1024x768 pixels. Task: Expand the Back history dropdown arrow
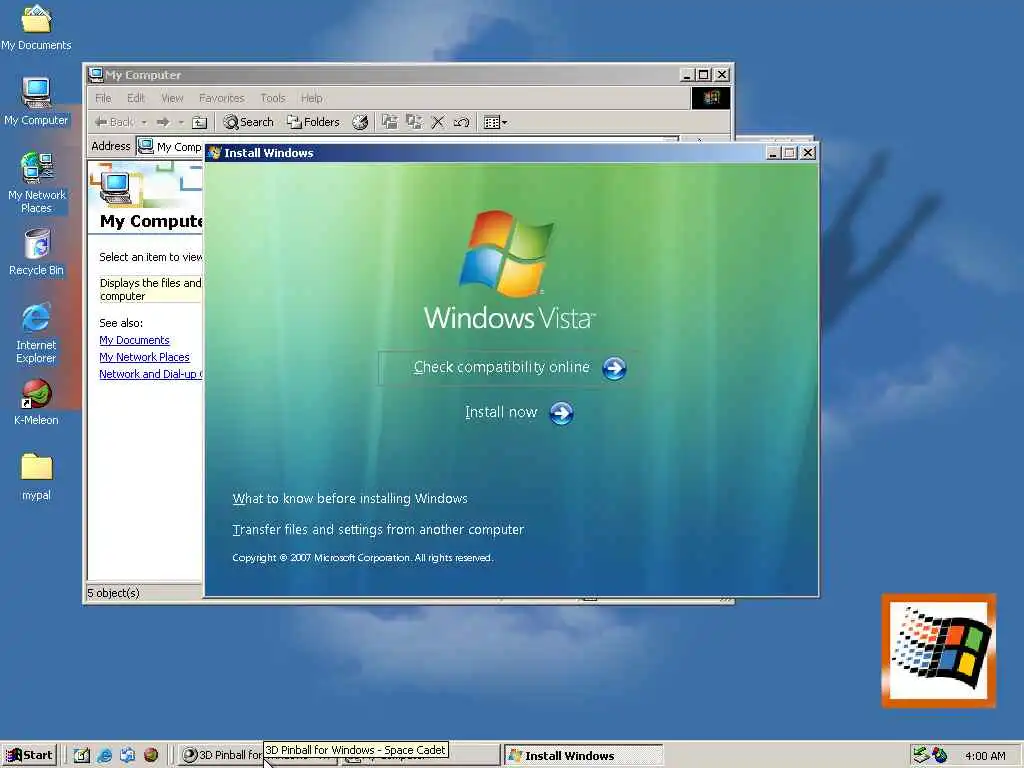144,122
